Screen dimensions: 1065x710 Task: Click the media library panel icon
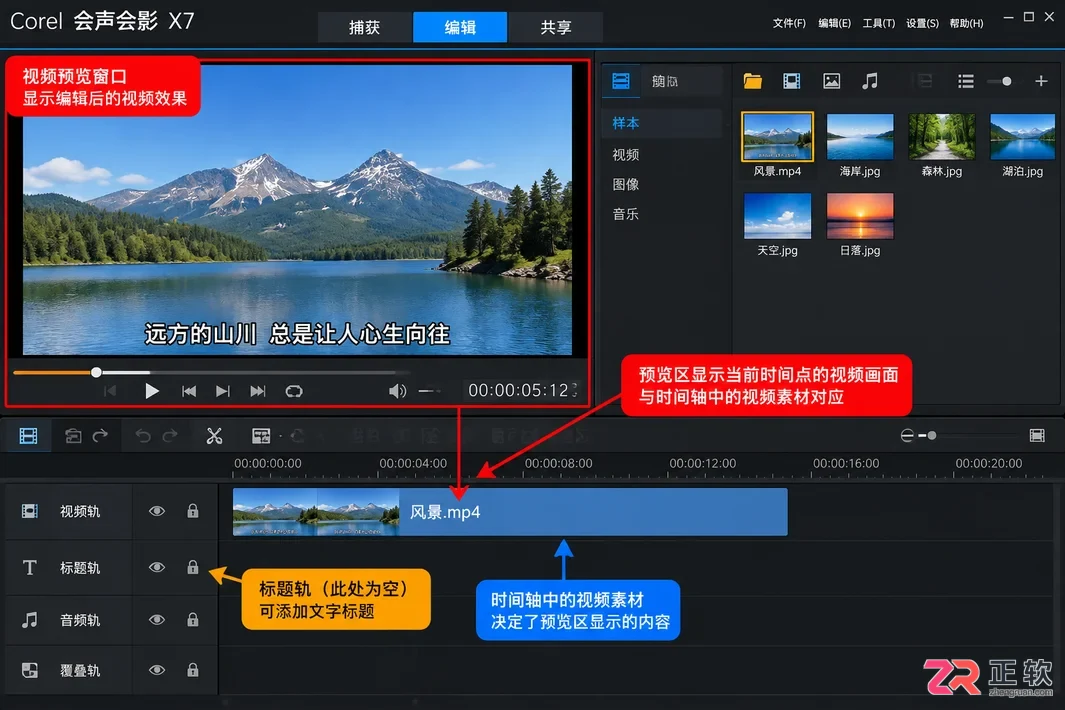[621, 82]
